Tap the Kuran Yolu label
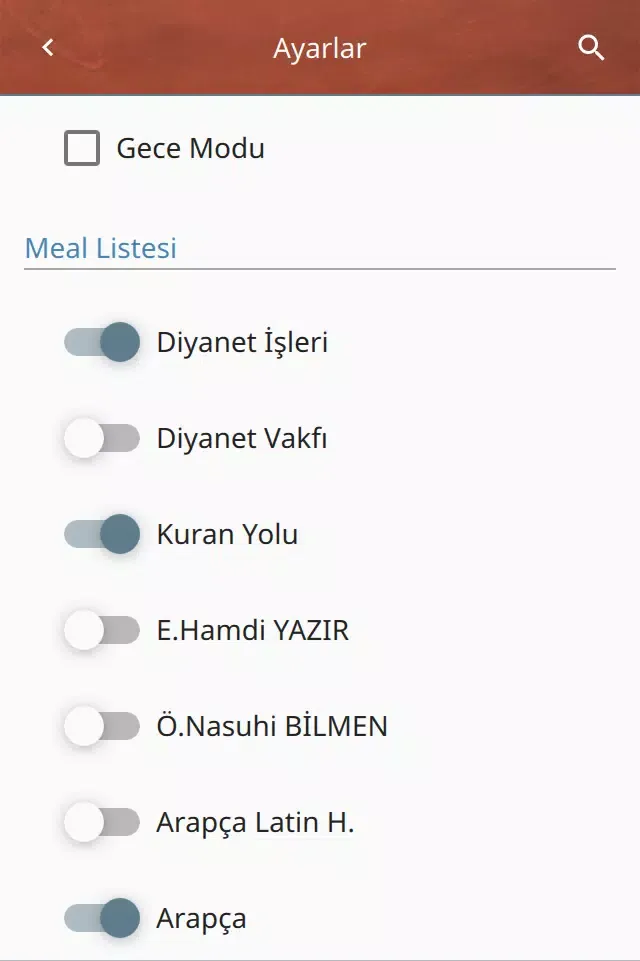Image resolution: width=640 pixels, height=961 pixels. [x=227, y=534]
